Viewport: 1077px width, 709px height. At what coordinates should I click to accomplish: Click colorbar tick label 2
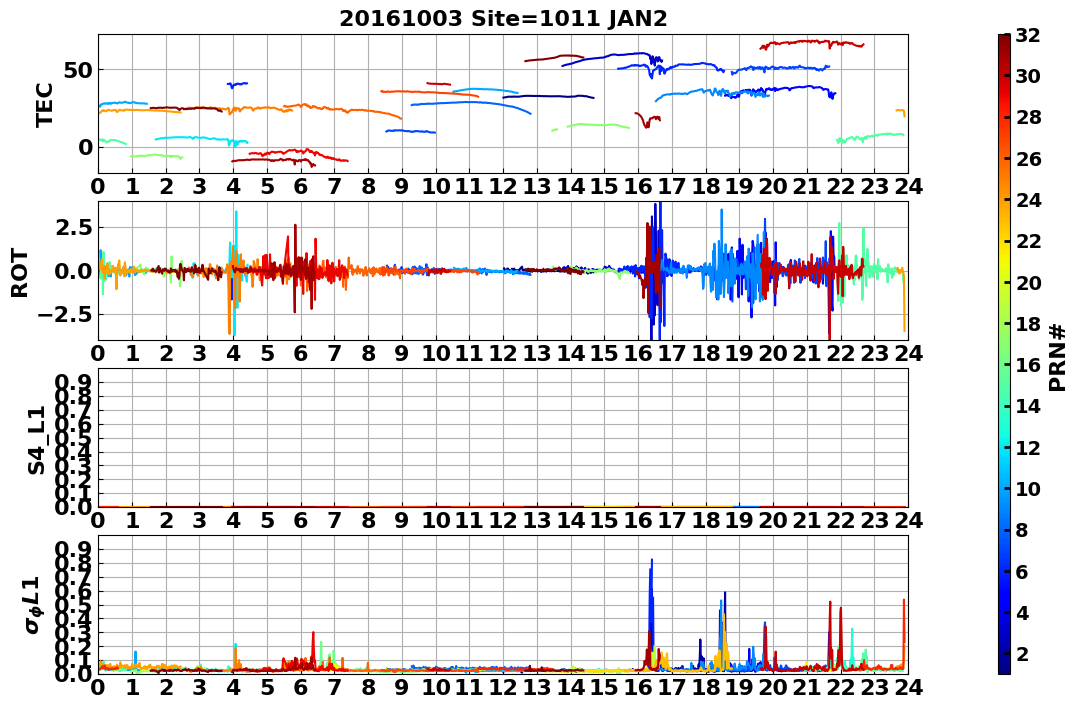[x=1022, y=653]
